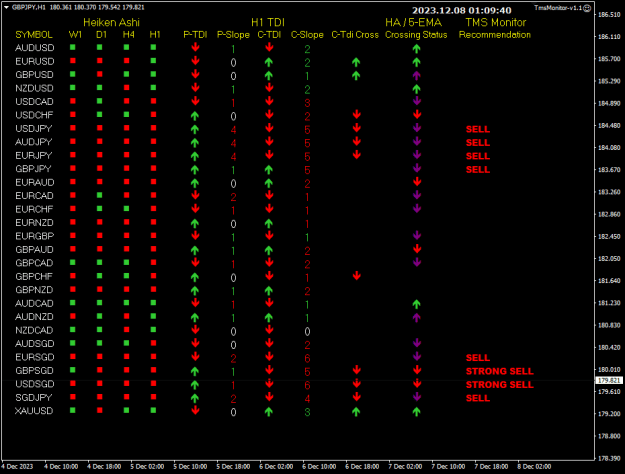Image resolution: width=625 pixels, height=474 pixels.
Task: Select the EURUSD H1 green square
Action: click(153, 61)
